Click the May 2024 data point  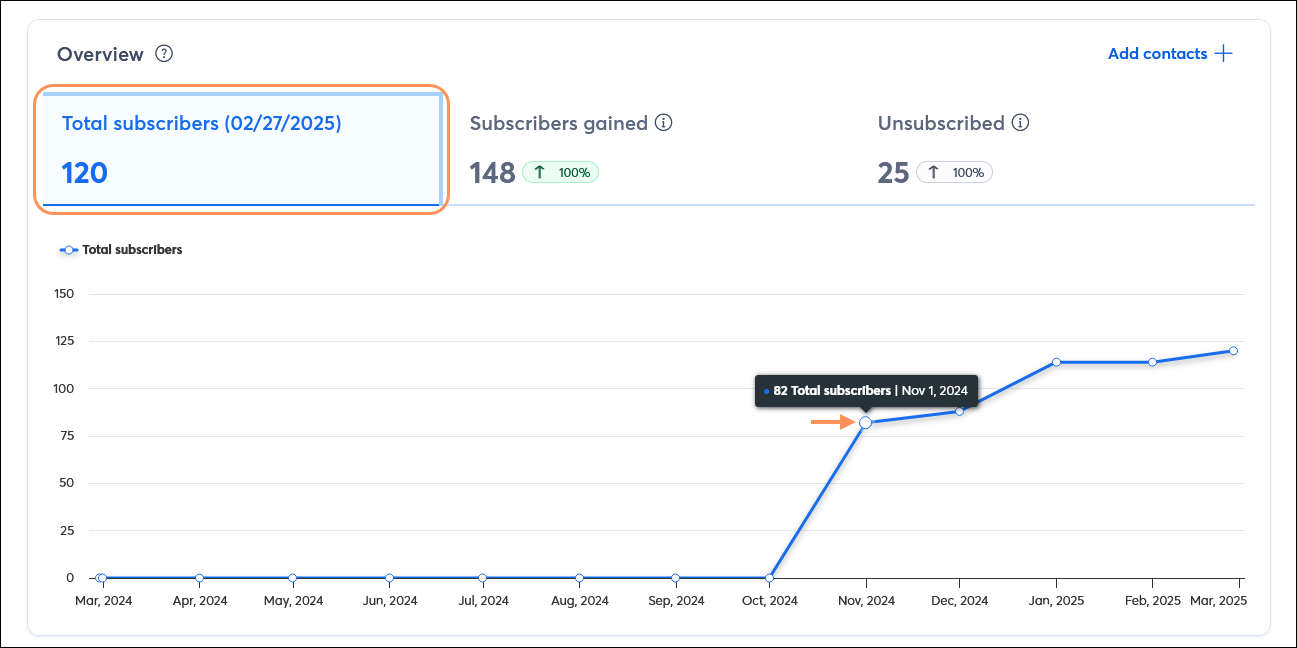point(292,578)
